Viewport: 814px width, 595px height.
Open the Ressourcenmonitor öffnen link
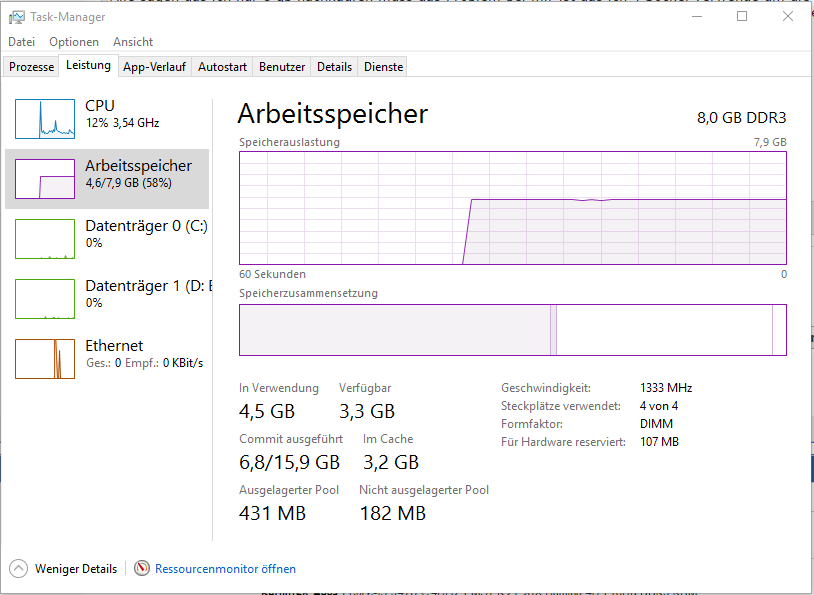(x=225, y=569)
